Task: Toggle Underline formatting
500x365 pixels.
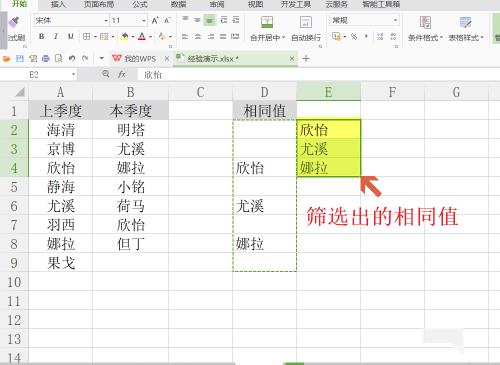Action: click(70, 36)
